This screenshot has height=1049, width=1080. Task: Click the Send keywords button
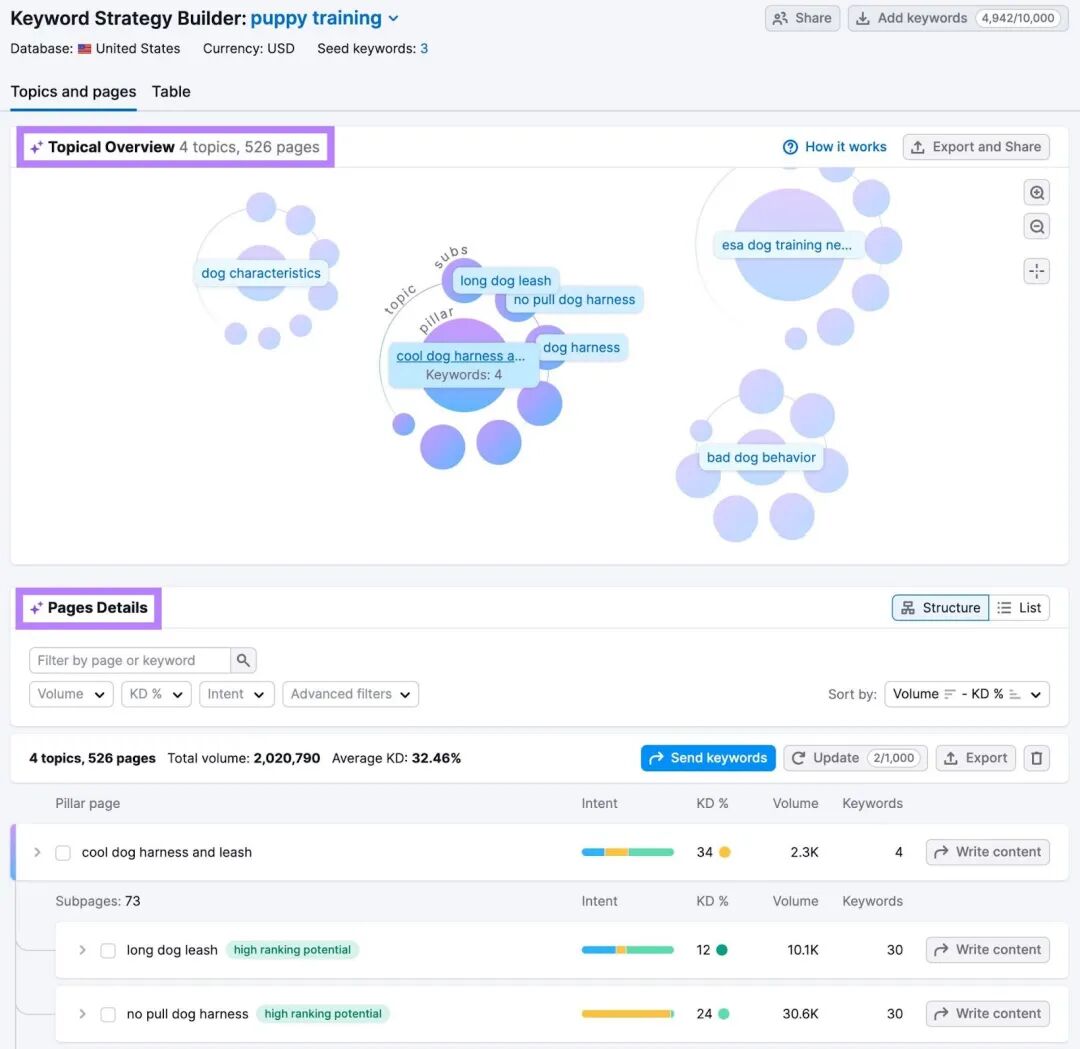click(x=708, y=758)
